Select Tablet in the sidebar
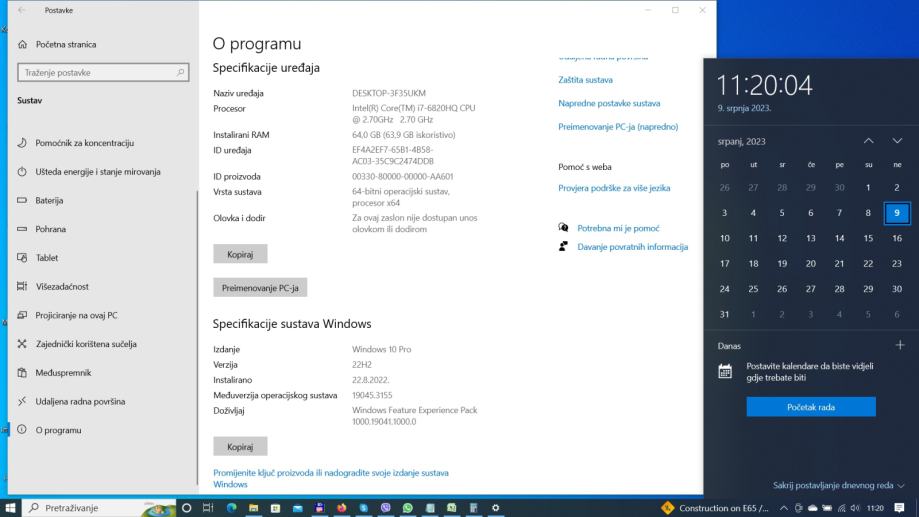 [47, 258]
